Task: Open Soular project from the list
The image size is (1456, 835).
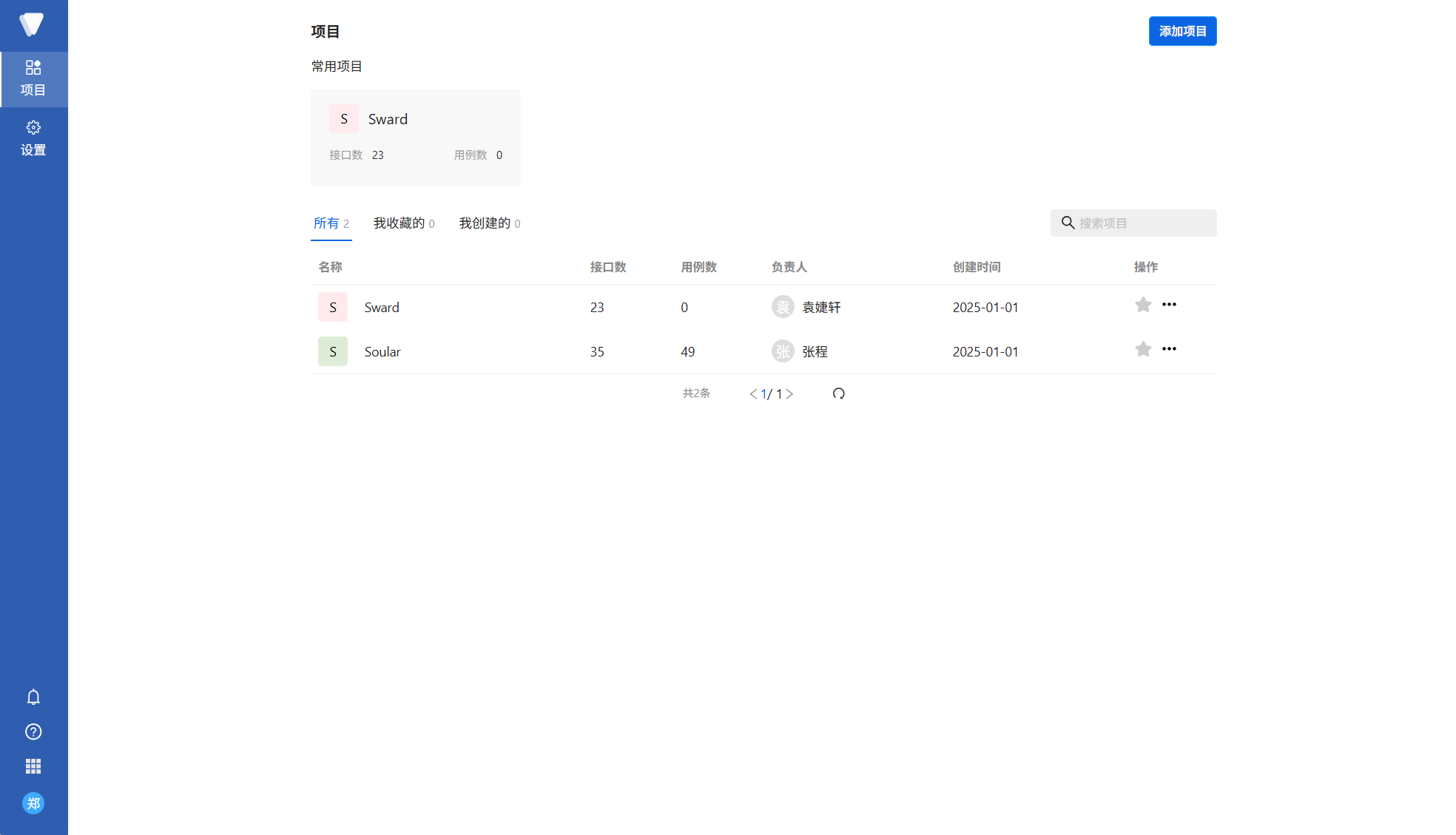Action: pyautogui.click(x=382, y=352)
